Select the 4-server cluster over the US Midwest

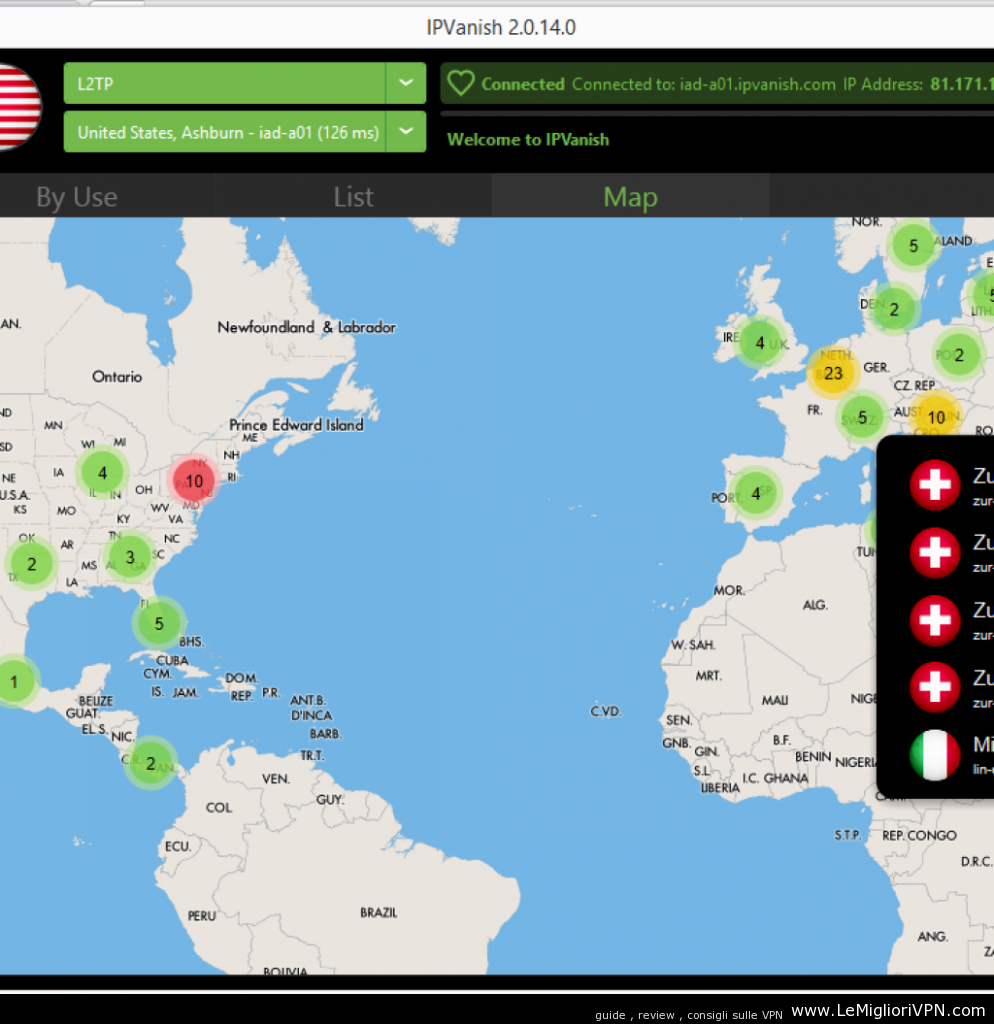[x=103, y=473]
